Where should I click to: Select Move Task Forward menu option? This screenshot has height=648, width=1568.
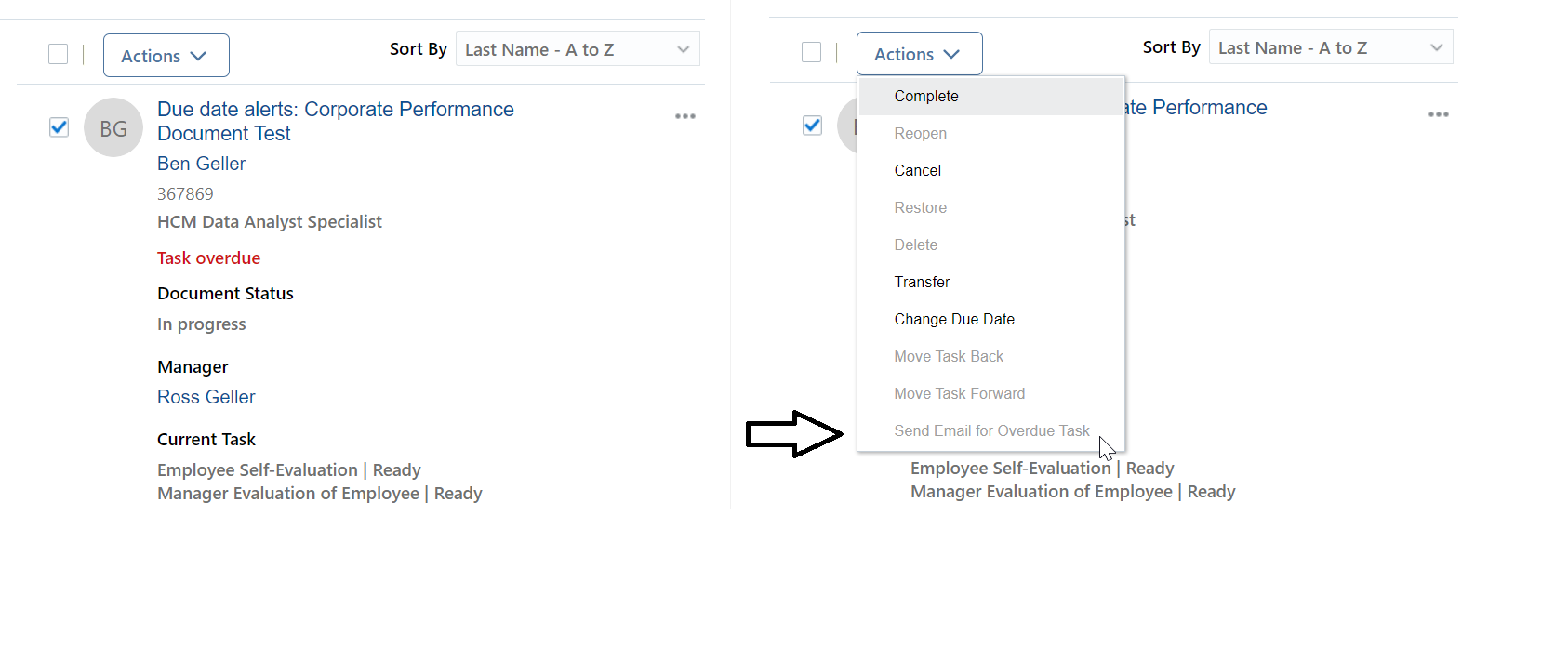pyautogui.click(x=991, y=393)
